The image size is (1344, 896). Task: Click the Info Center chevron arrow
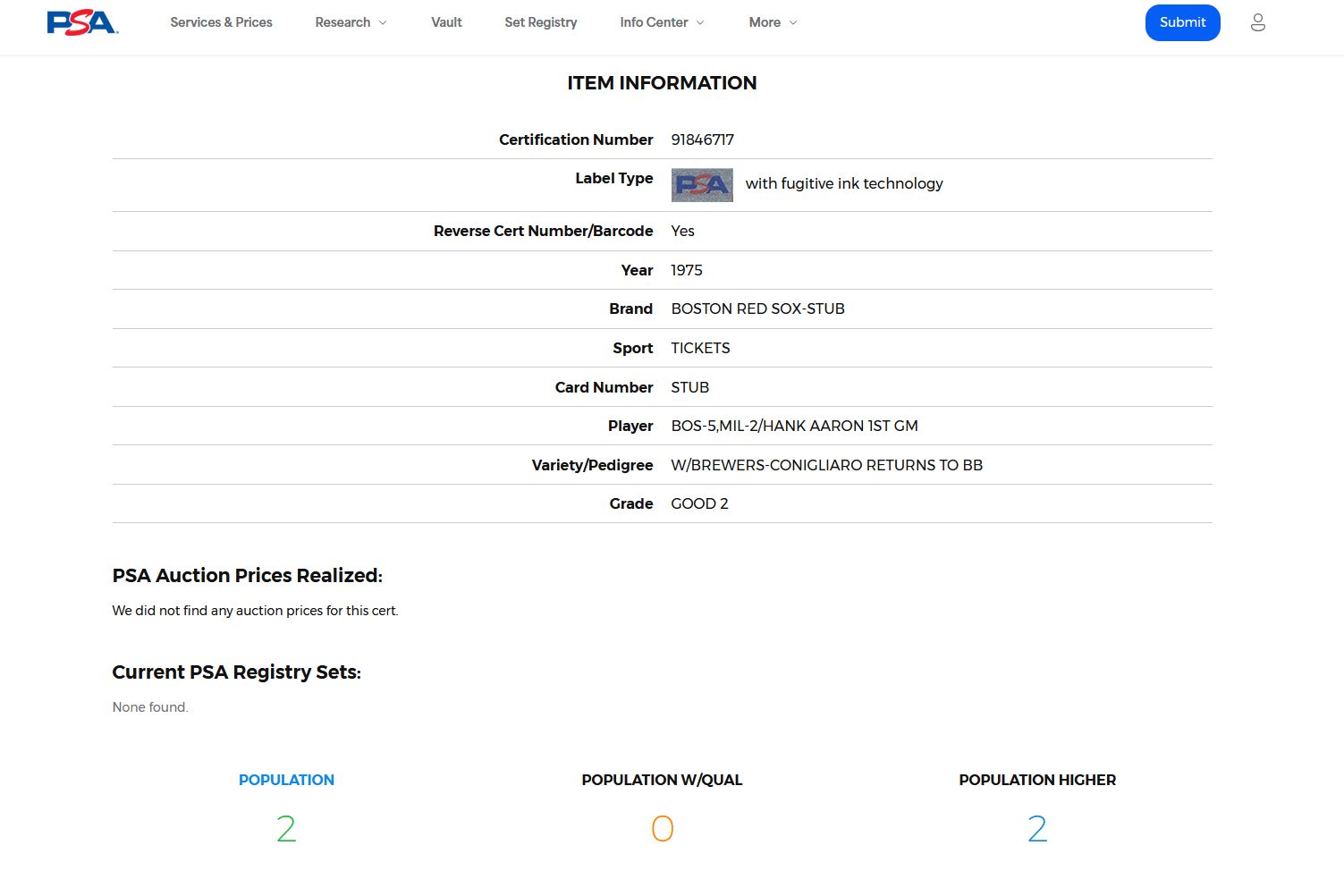pos(700,23)
